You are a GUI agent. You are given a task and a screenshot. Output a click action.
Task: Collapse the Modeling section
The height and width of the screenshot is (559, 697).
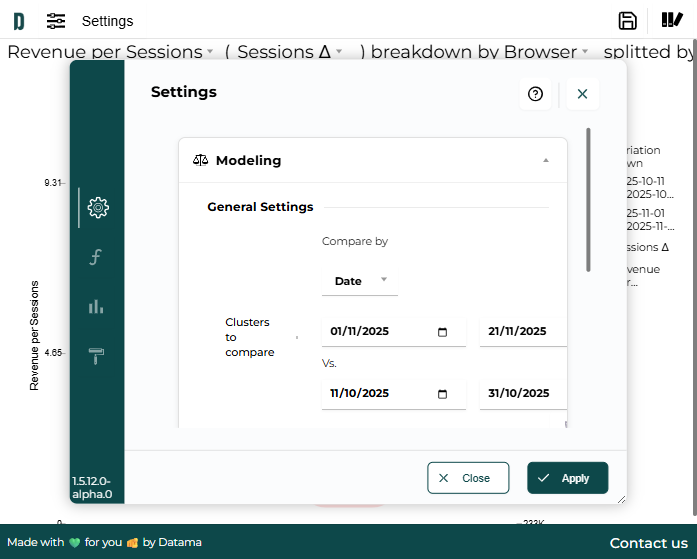coord(545,160)
